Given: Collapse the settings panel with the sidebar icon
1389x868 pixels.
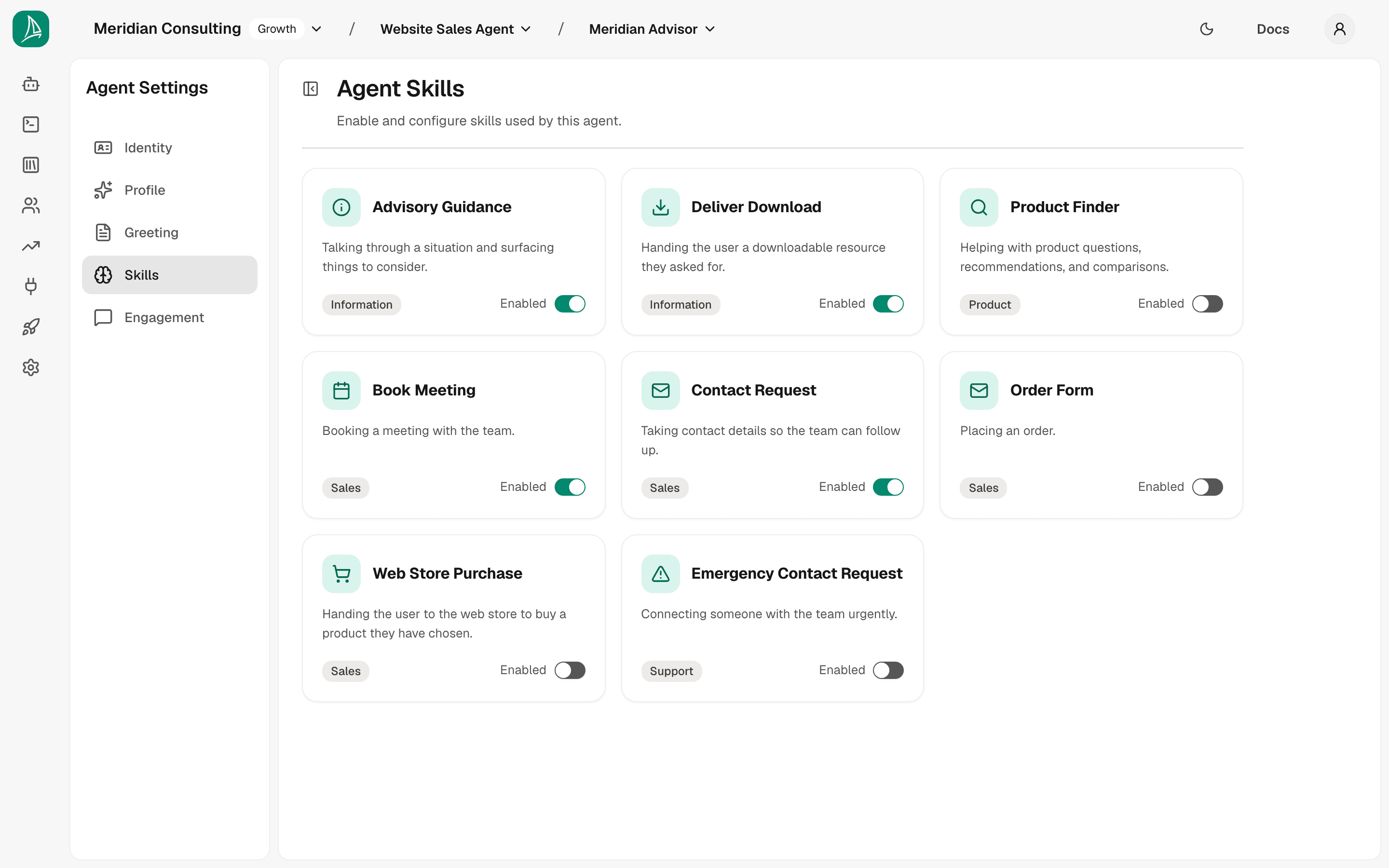Looking at the screenshot, I should [x=311, y=89].
